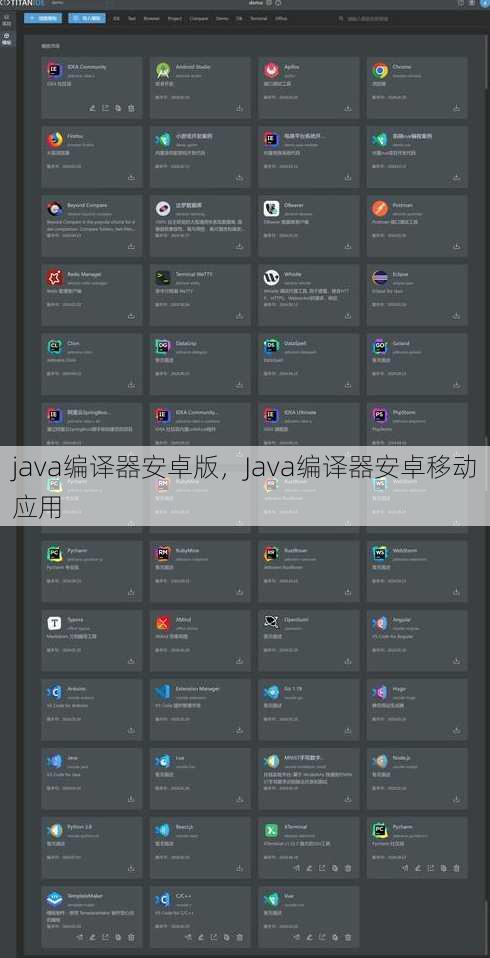Screen dimensions: 490x958
Task: Click the DataSpell app icon
Action: point(271,347)
